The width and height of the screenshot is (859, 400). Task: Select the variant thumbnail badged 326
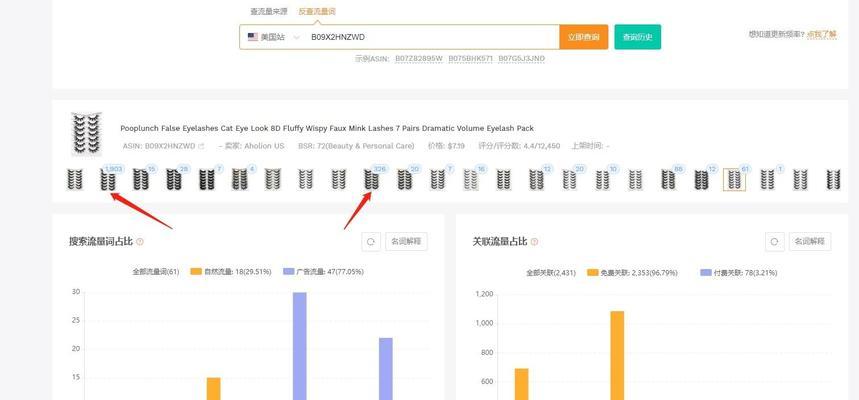pyautogui.click(x=371, y=179)
